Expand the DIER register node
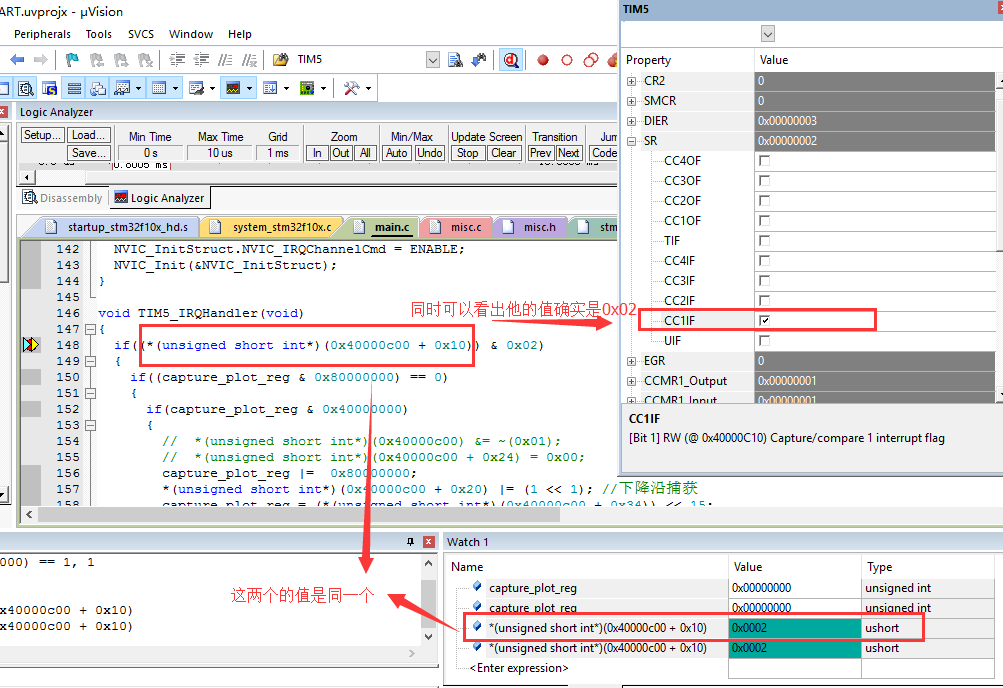This screenshot has height=688, width=1003. (631, 121)
